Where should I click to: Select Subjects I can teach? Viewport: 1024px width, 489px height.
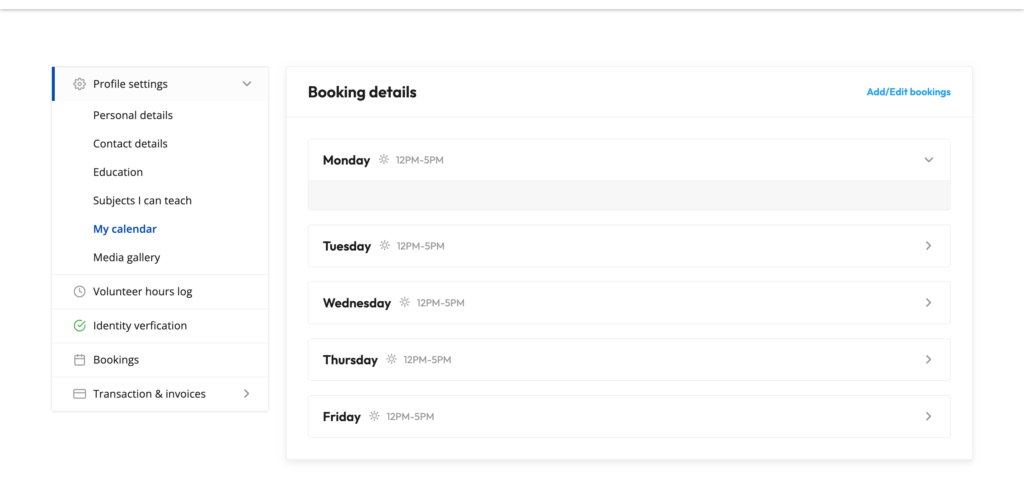click(x=142, y=201)
